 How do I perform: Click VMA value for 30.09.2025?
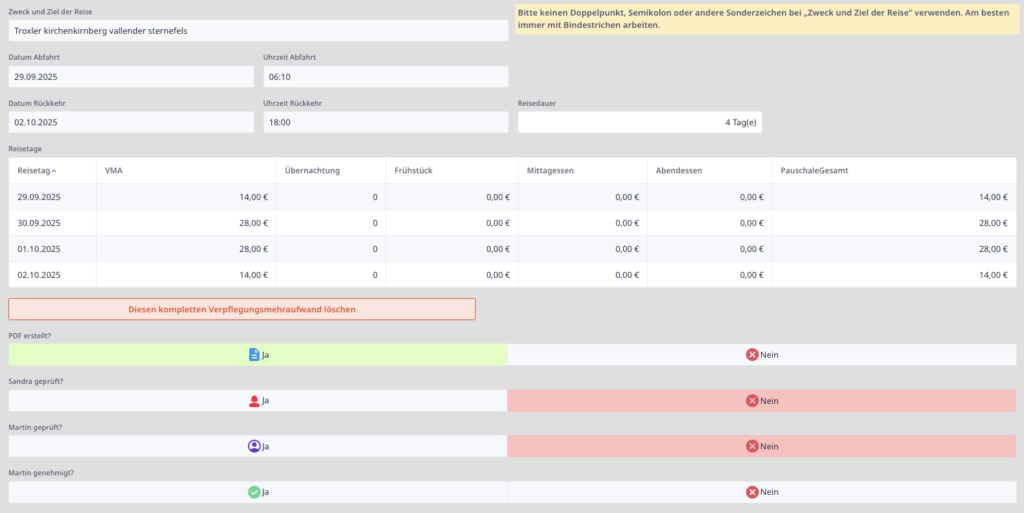point(186,223)
